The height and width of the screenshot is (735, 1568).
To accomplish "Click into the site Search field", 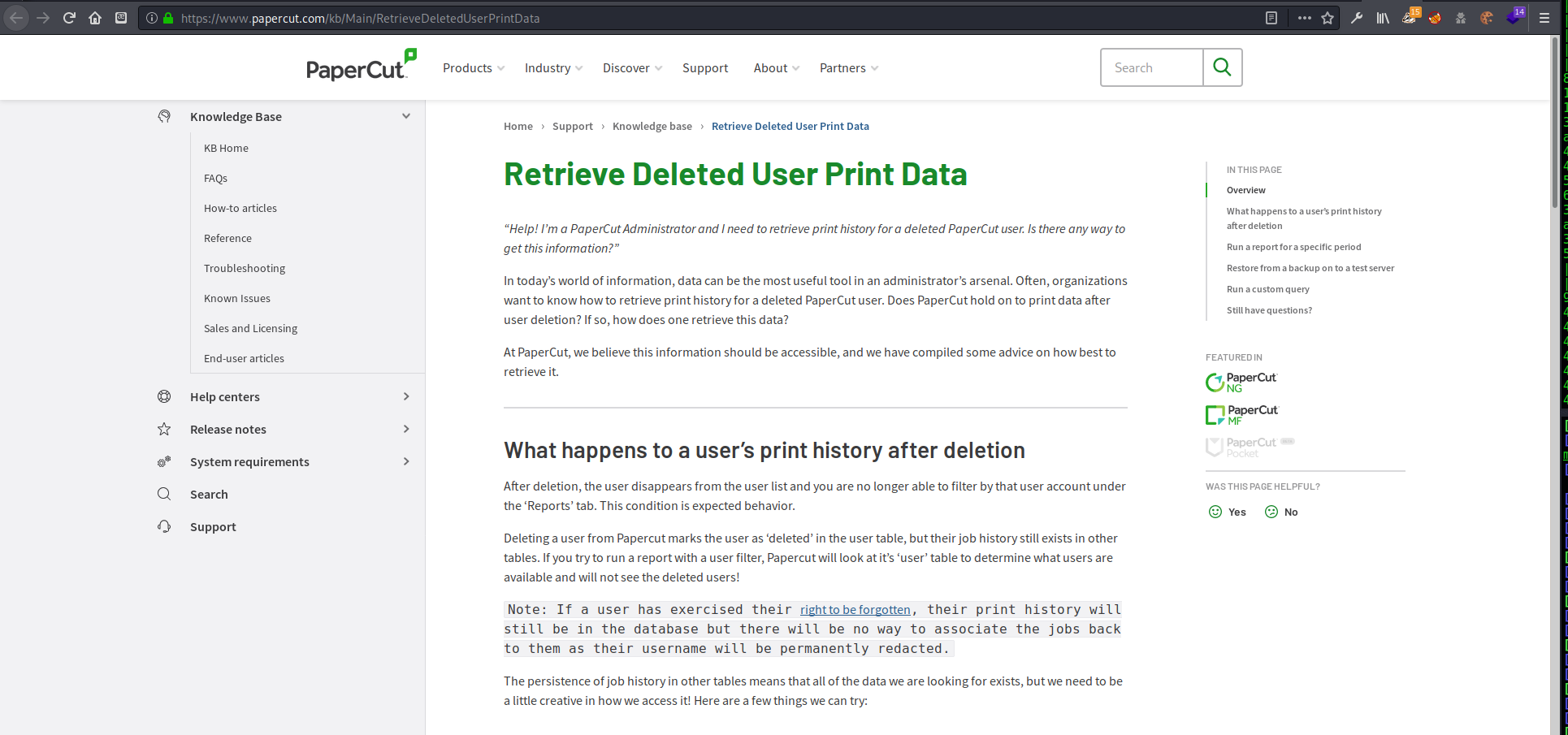I will click(x=1151, y=67).
